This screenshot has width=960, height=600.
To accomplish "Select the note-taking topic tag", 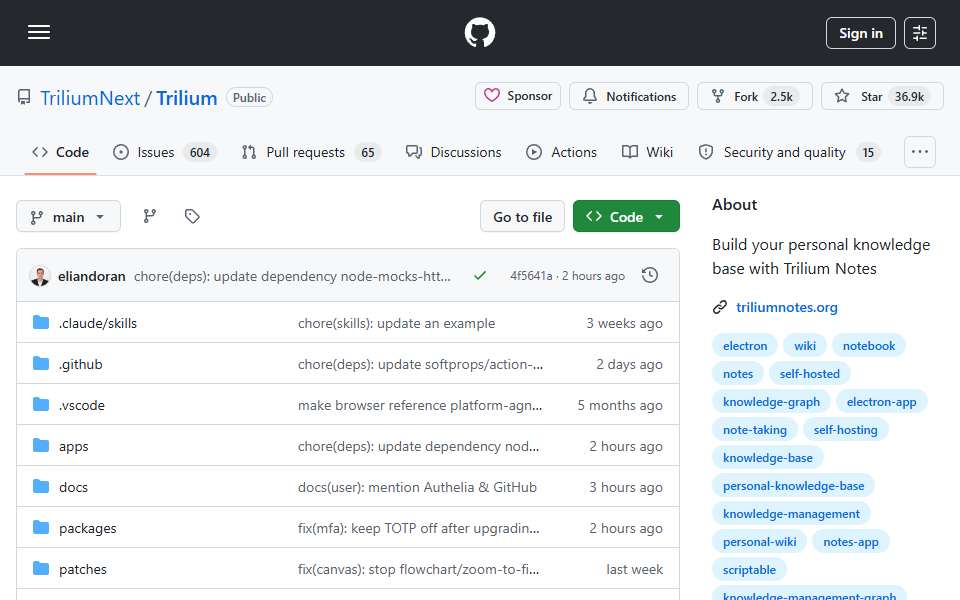I will click(x=754, y=430).
